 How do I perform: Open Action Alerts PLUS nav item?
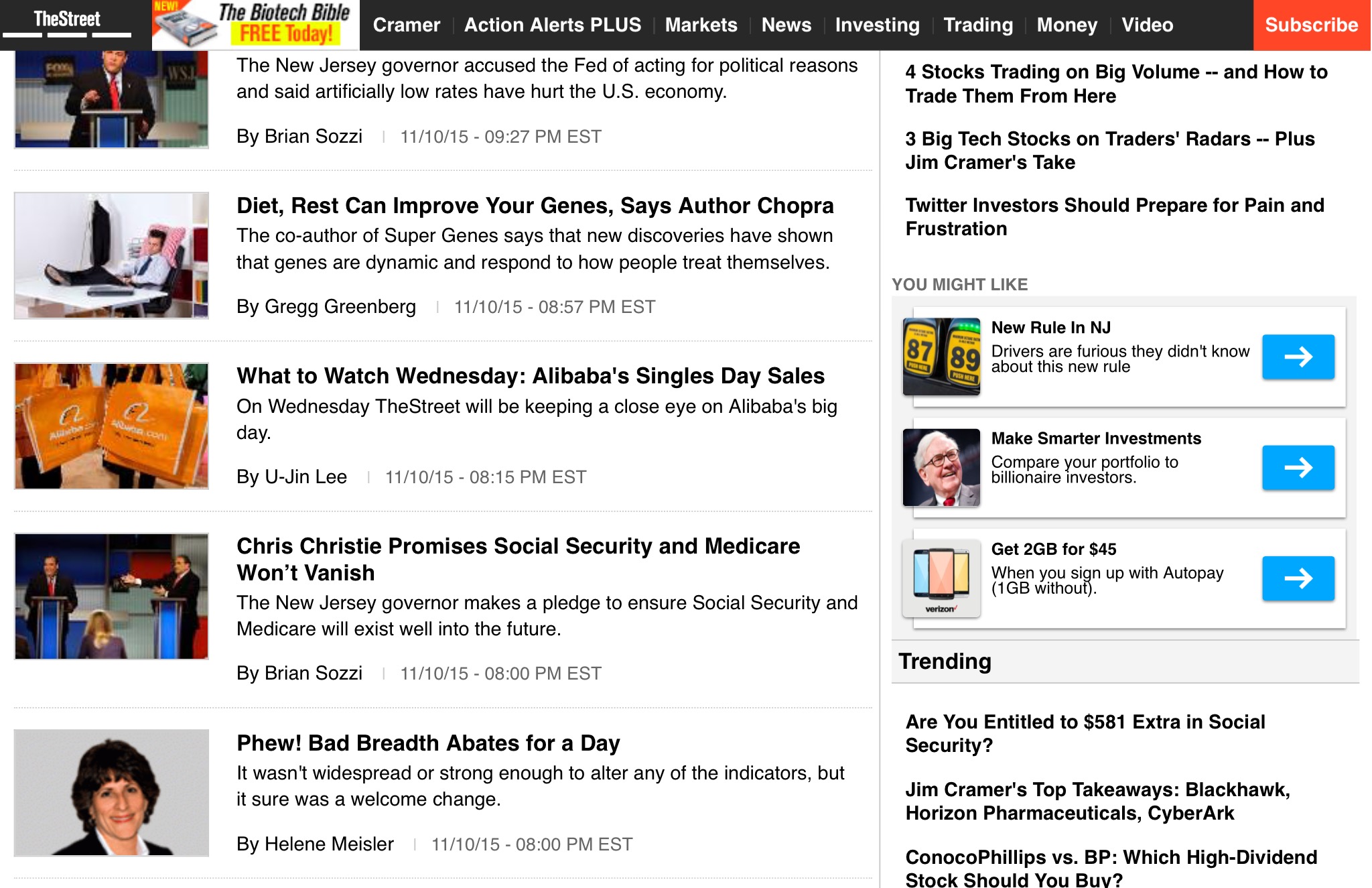(553, 25)
